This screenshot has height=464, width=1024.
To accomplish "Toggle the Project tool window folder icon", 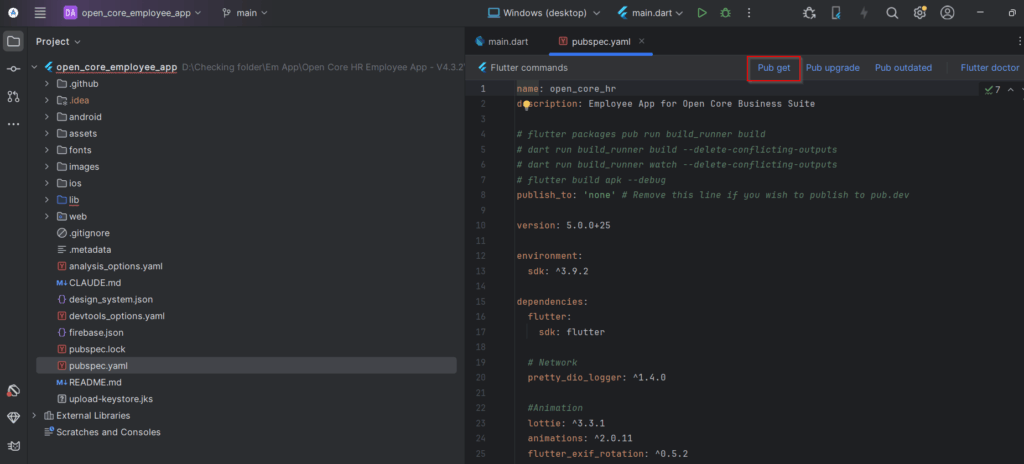I will pyautogui.click(x=13, y=41).
